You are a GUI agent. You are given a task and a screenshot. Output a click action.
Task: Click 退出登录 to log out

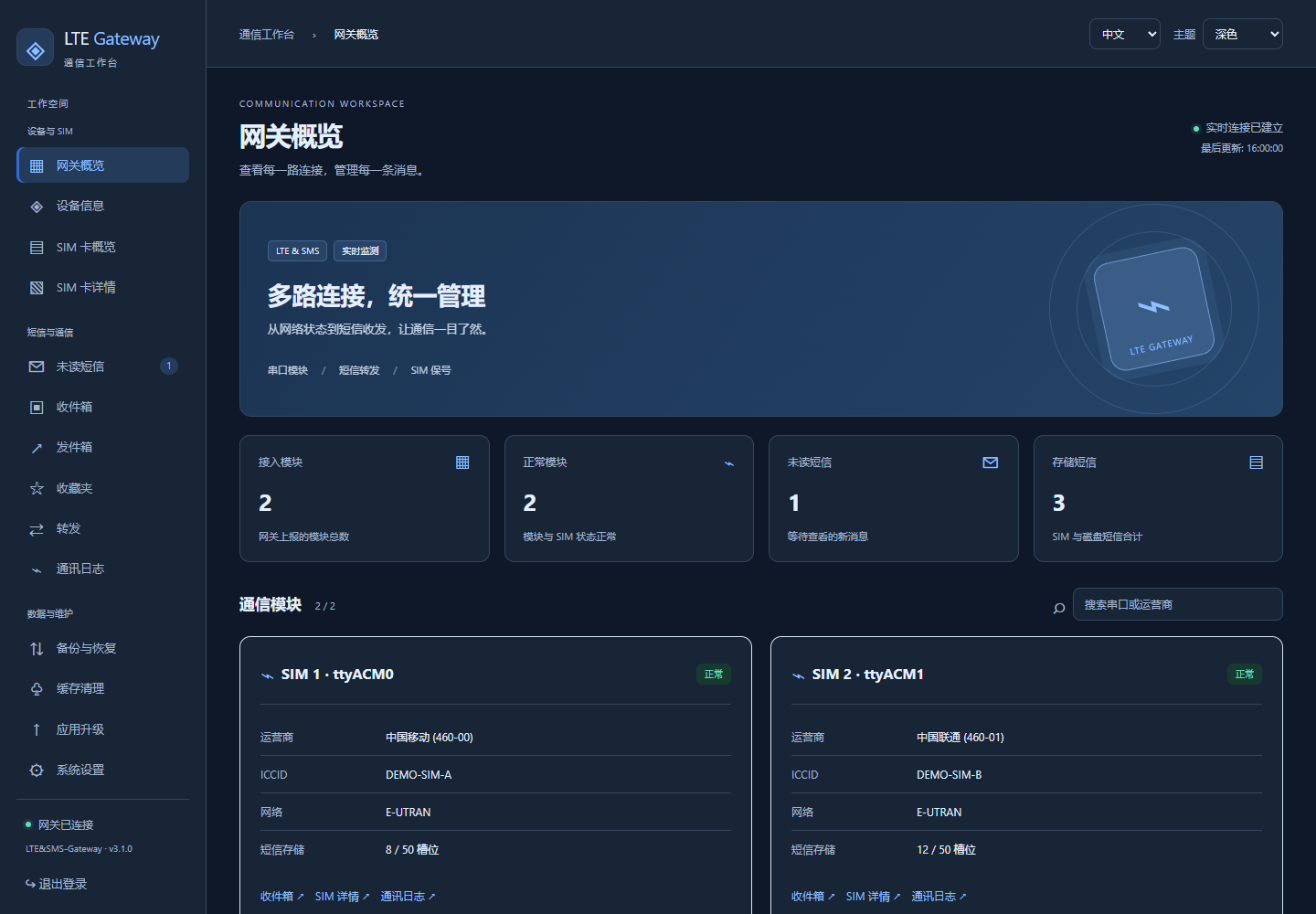point(57,884)
